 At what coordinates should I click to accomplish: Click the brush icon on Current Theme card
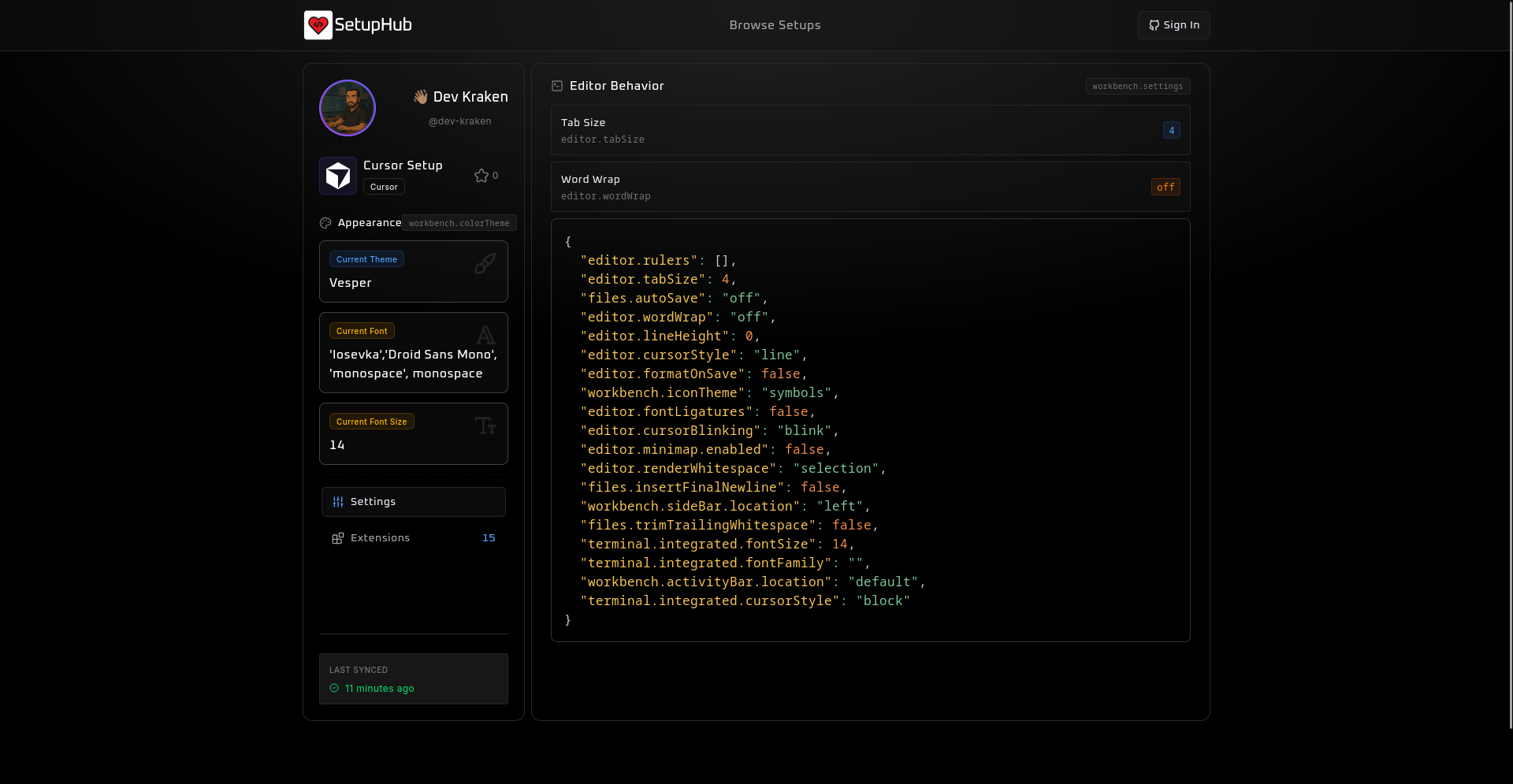[485, 263]
